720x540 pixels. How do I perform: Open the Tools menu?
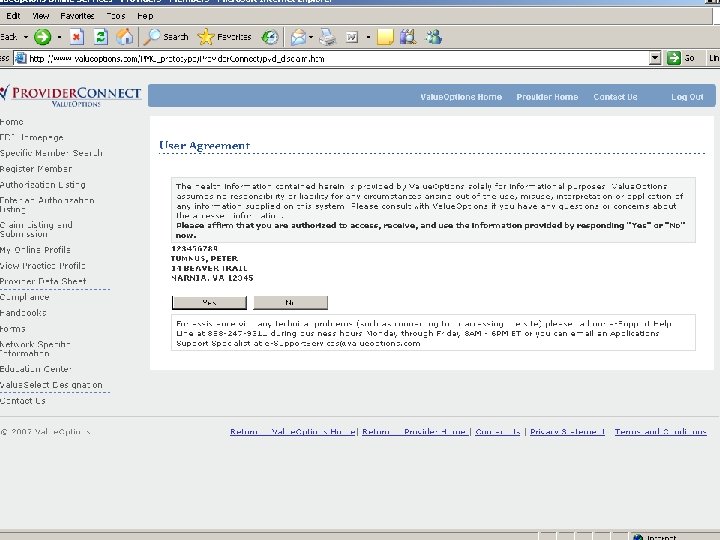[x=116, y=16]
